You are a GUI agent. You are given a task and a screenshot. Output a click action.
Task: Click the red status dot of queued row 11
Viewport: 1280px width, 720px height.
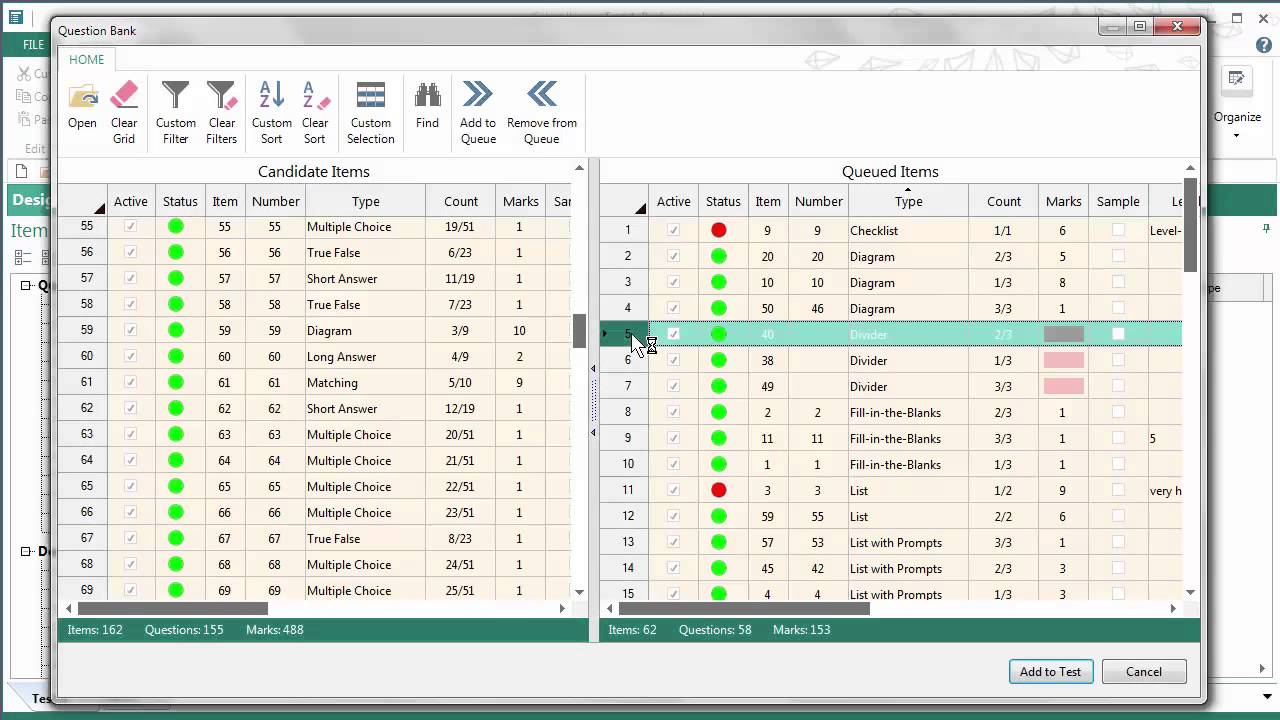coord(718,491)
